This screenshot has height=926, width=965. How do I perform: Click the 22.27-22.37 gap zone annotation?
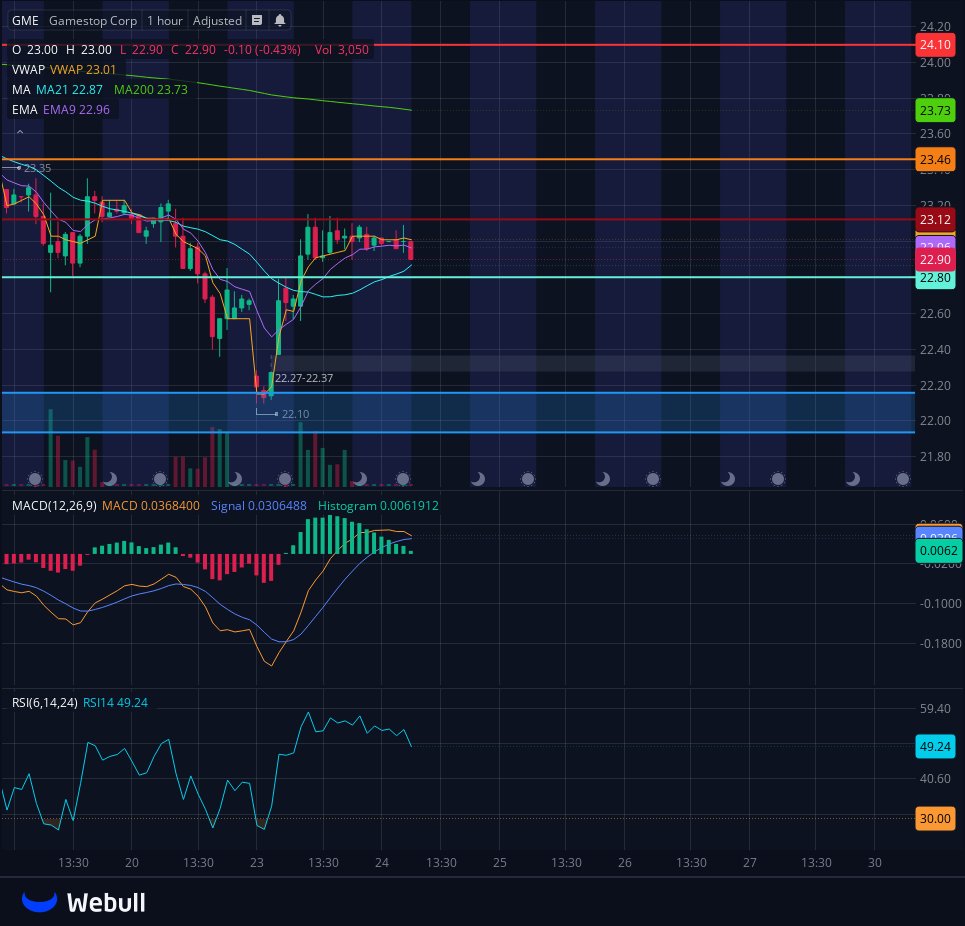click(304, 378)
